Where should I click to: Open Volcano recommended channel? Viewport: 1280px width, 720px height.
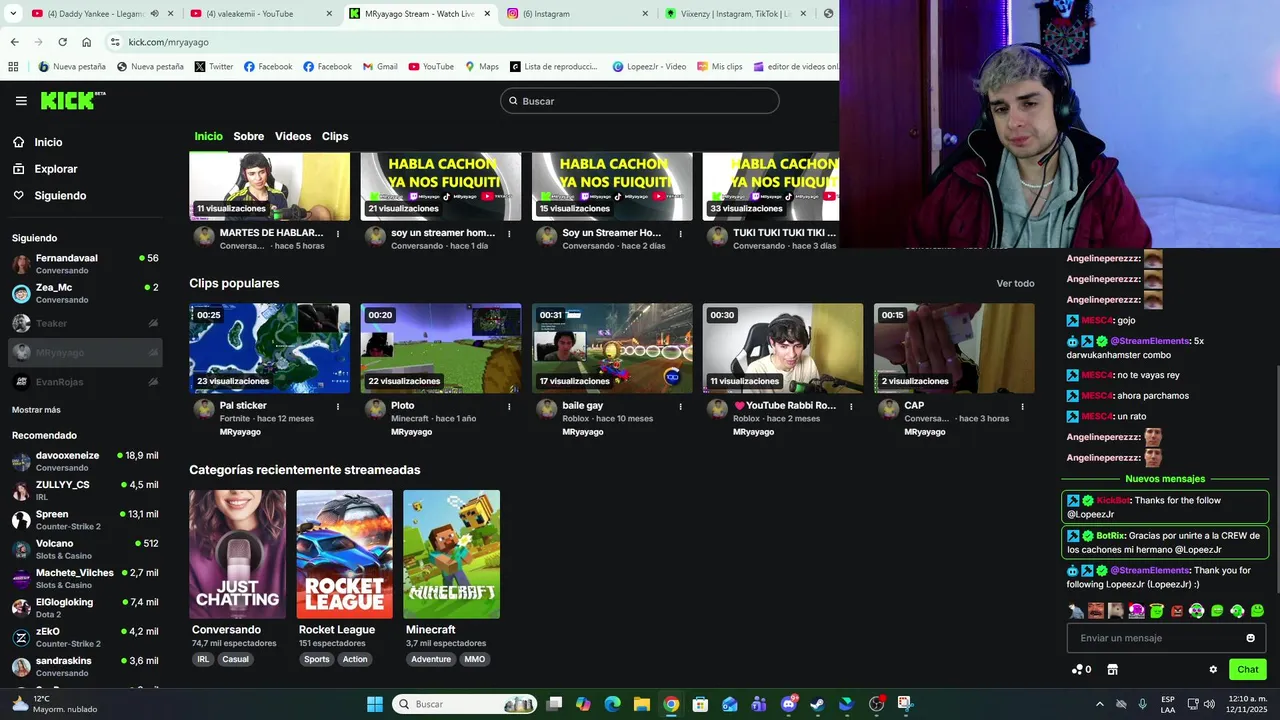pos(85,549)
